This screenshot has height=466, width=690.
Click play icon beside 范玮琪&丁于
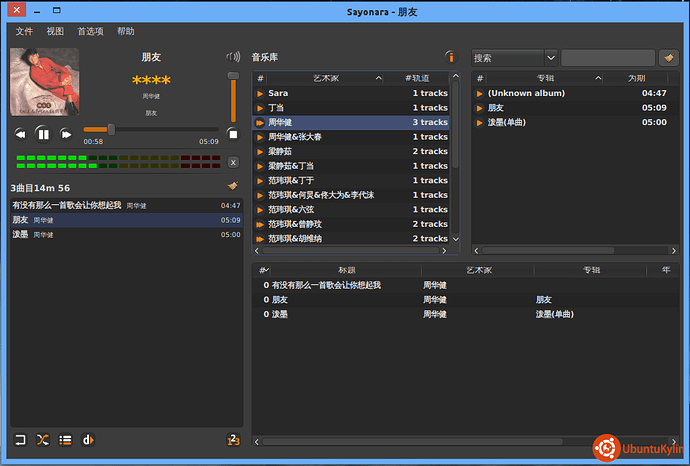pos(260,181)
